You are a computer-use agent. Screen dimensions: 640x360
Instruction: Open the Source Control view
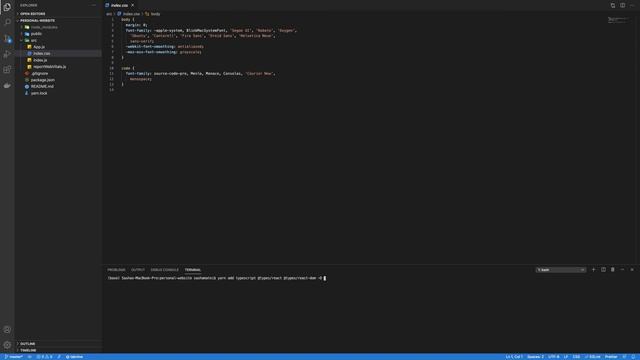(7, 38)
